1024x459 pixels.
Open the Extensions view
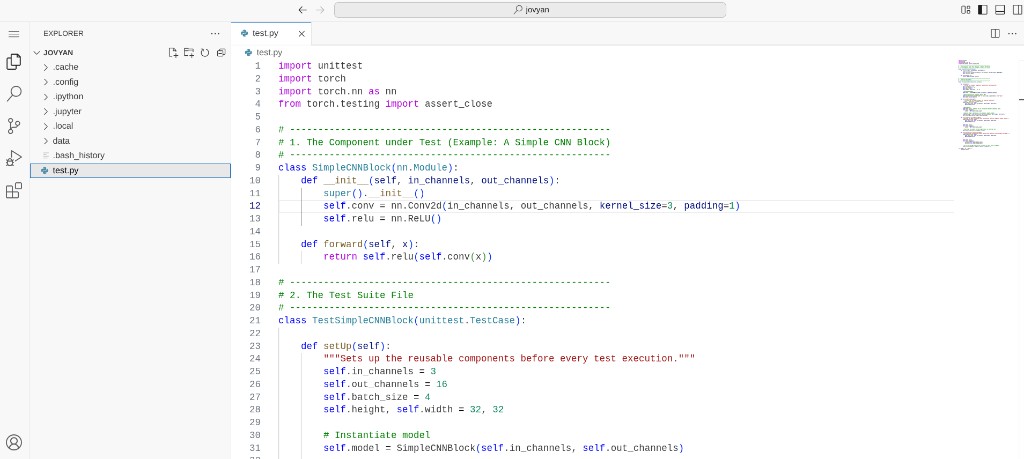[x=14, y=190]
